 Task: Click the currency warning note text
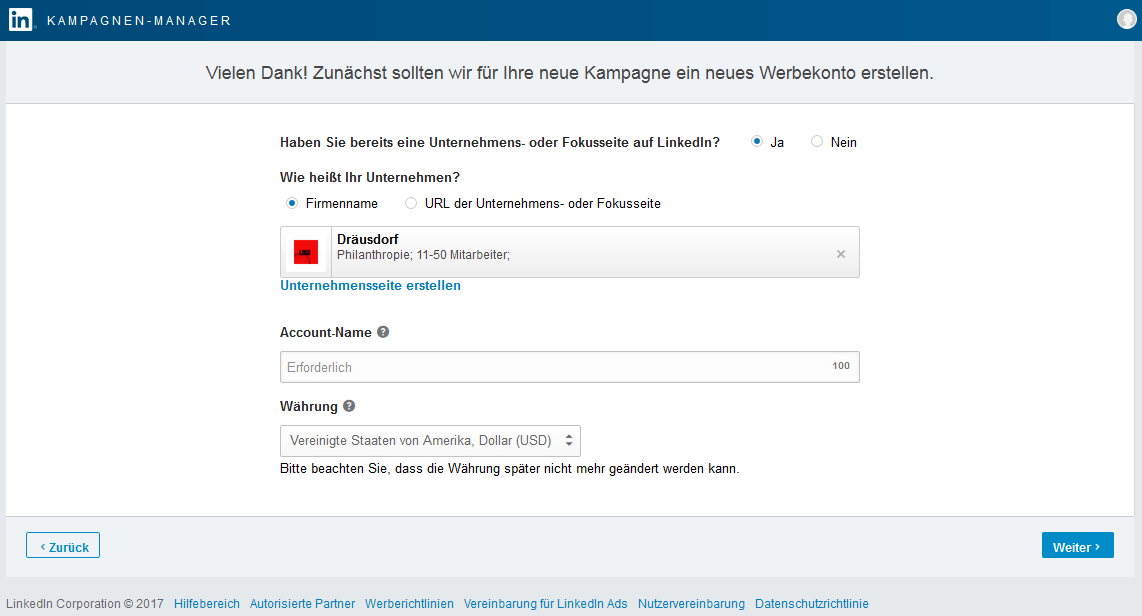coord(510,469)
